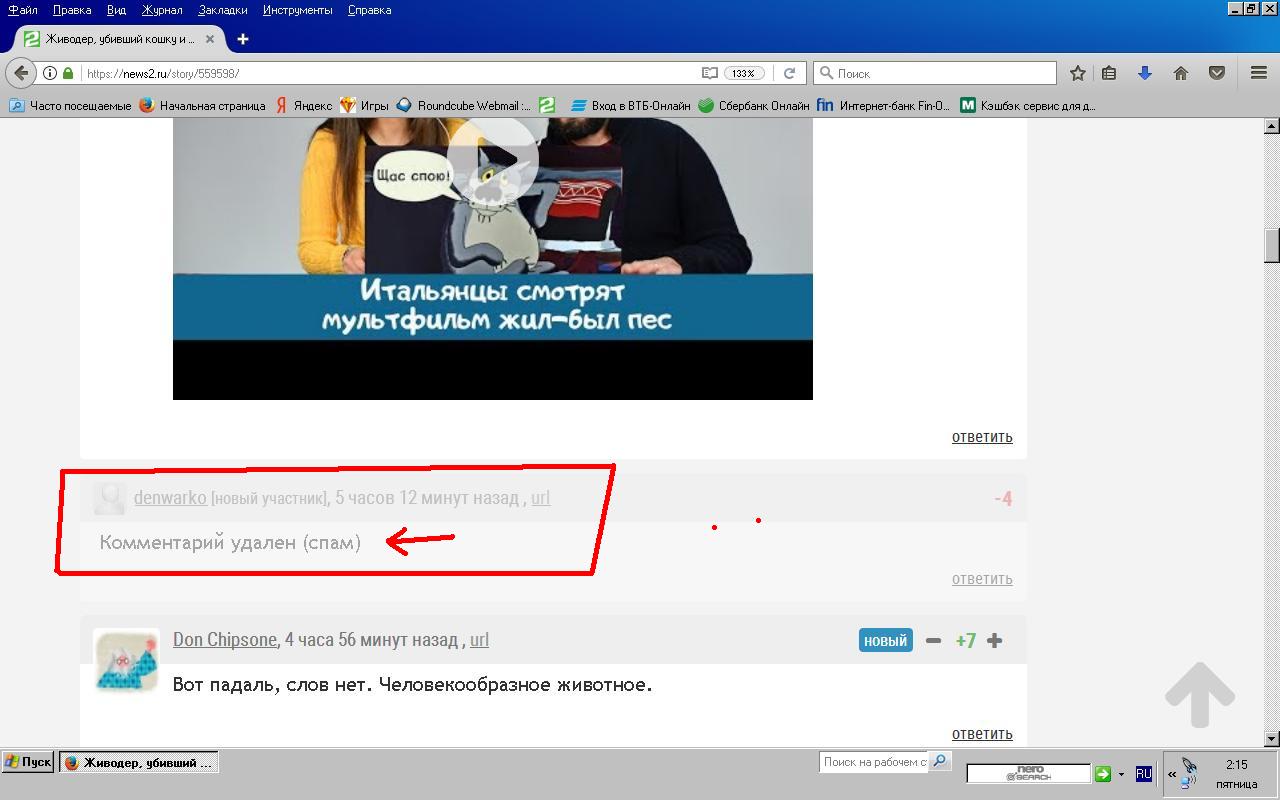Open the downloads arrow icon
Screen dimensions: 1280x800
click(x=1145, y=73)
